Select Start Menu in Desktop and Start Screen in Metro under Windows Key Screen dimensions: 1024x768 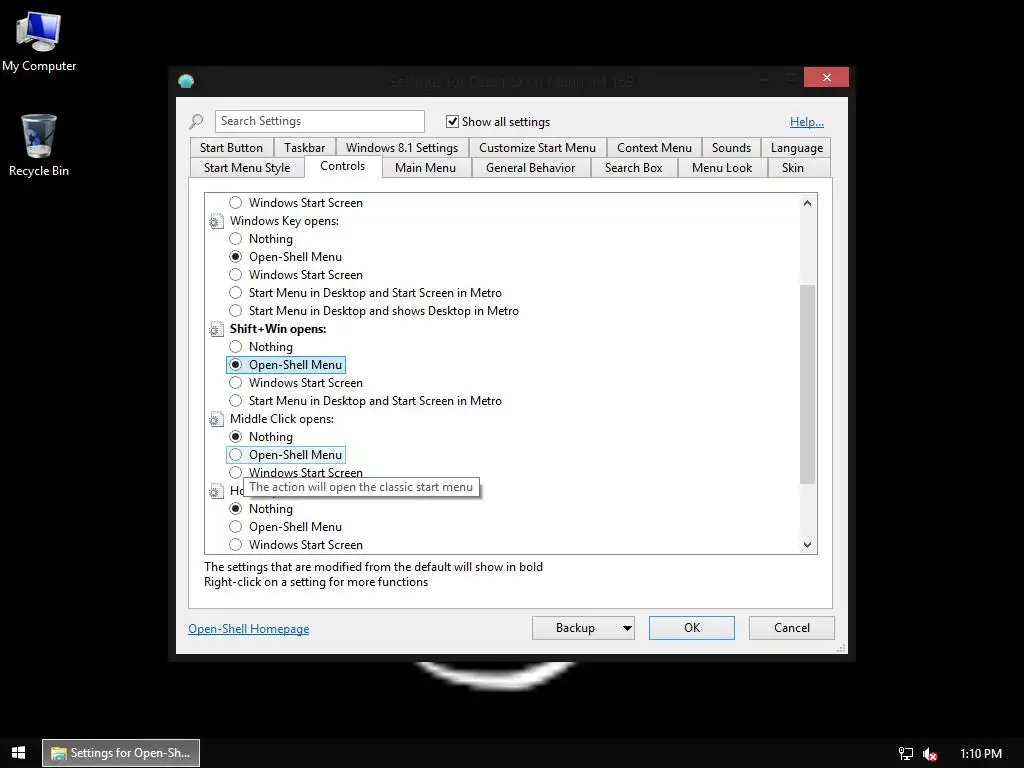(x=236, y=293)
